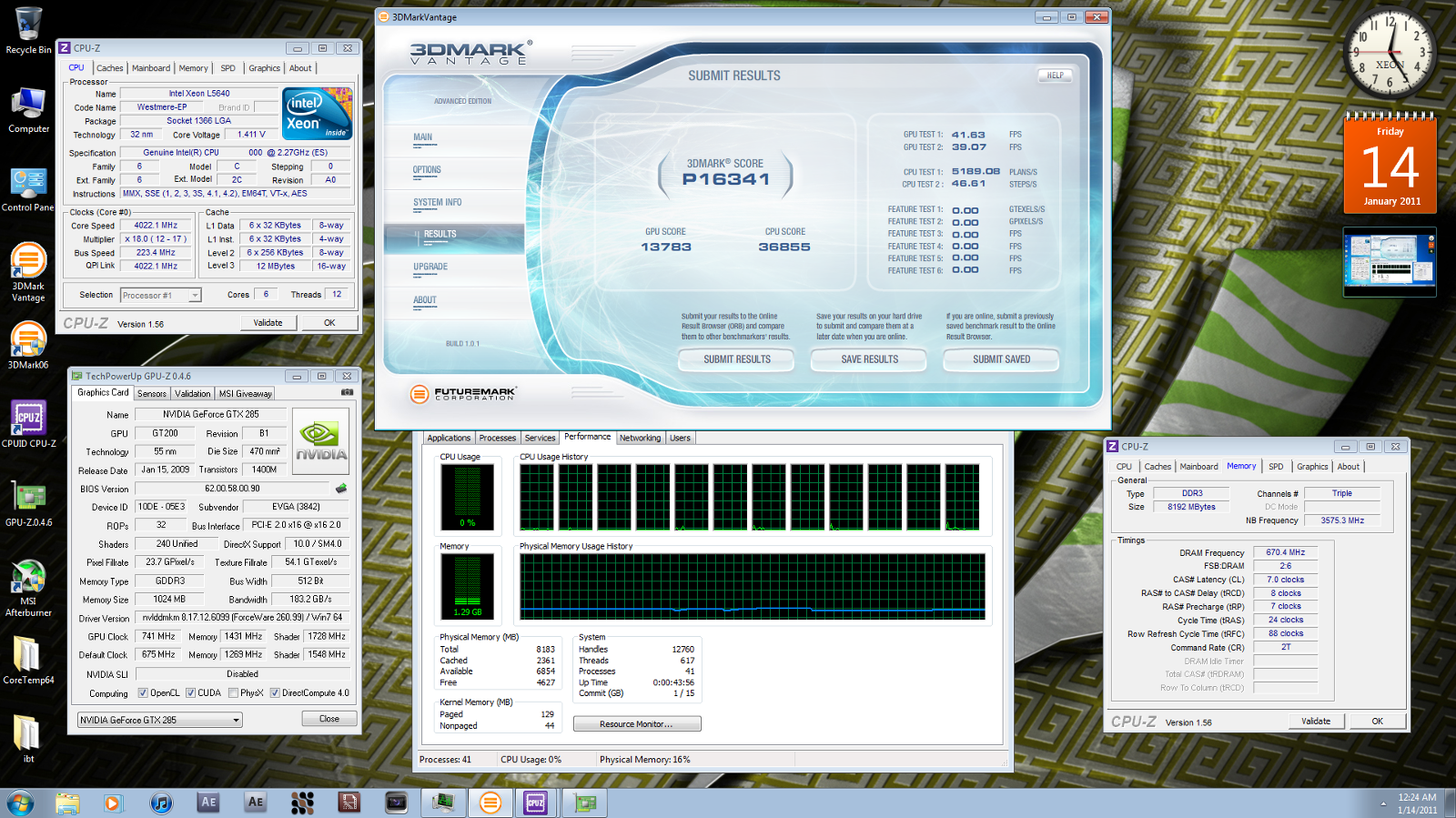Launch the 3DMark06 desktop shortcut
Screen dimensions: 1456x818
coord(28,346)
